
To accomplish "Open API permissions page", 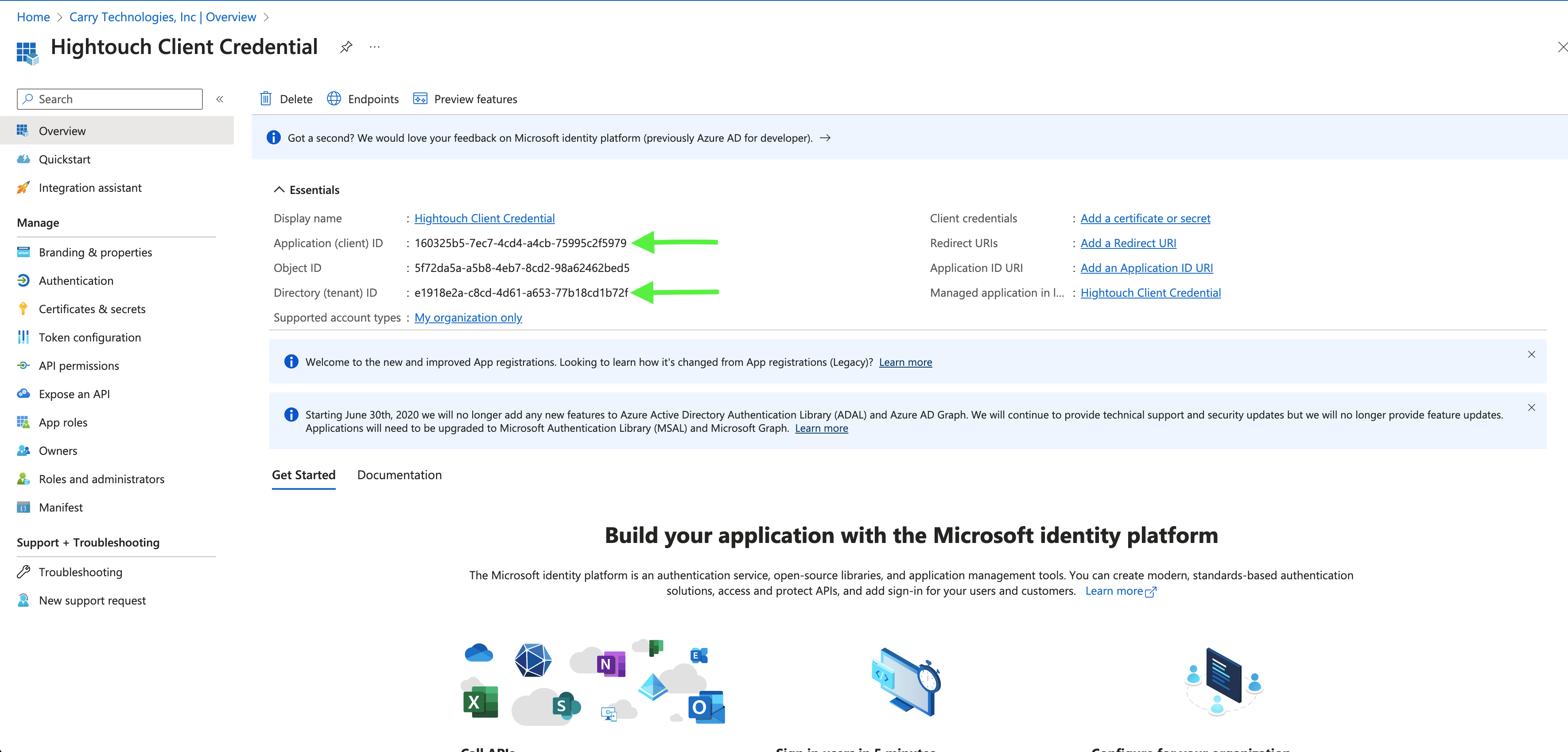I will [x=117, y=365].
